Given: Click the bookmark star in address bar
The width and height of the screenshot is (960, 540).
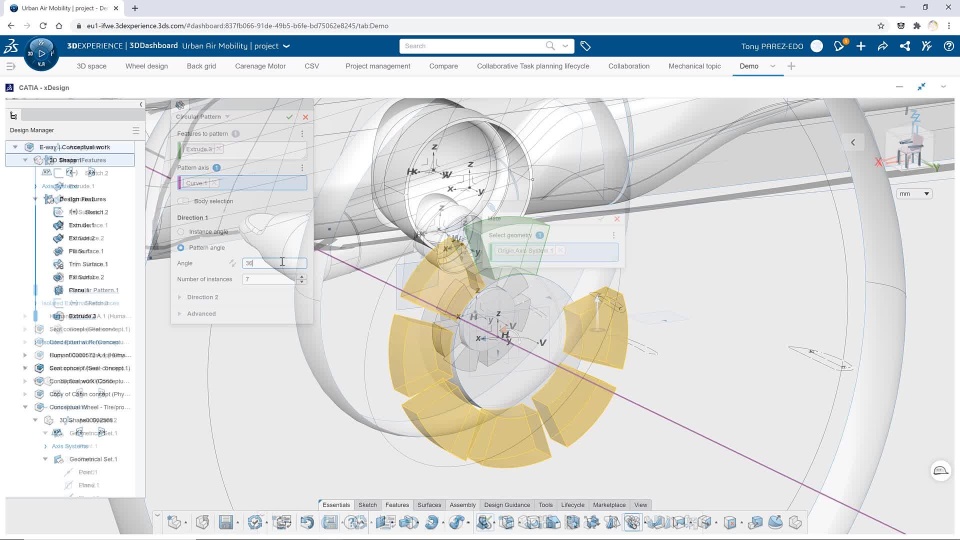Looking at the screenshot, I should pyautogui.click(x=881, y=26).
